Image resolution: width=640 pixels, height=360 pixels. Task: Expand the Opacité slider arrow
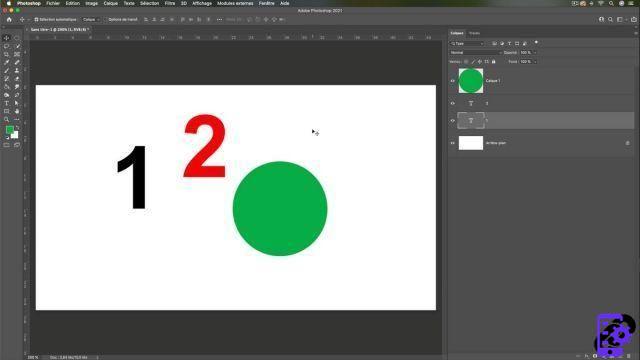tap(535, 53)
